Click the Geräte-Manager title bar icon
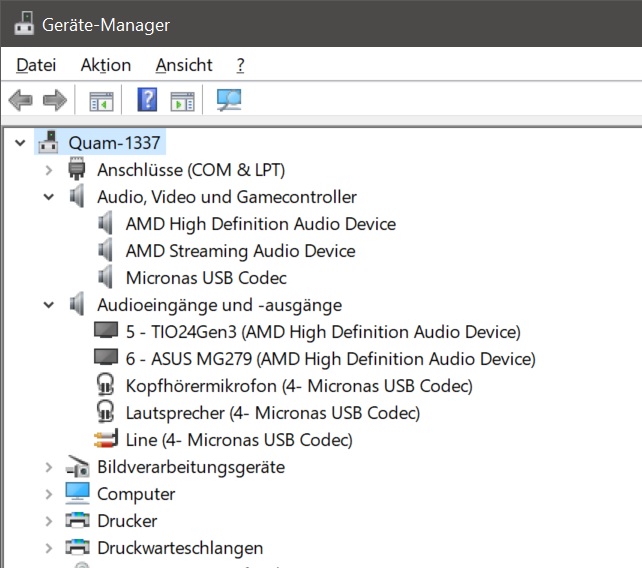 click(24, 24)
